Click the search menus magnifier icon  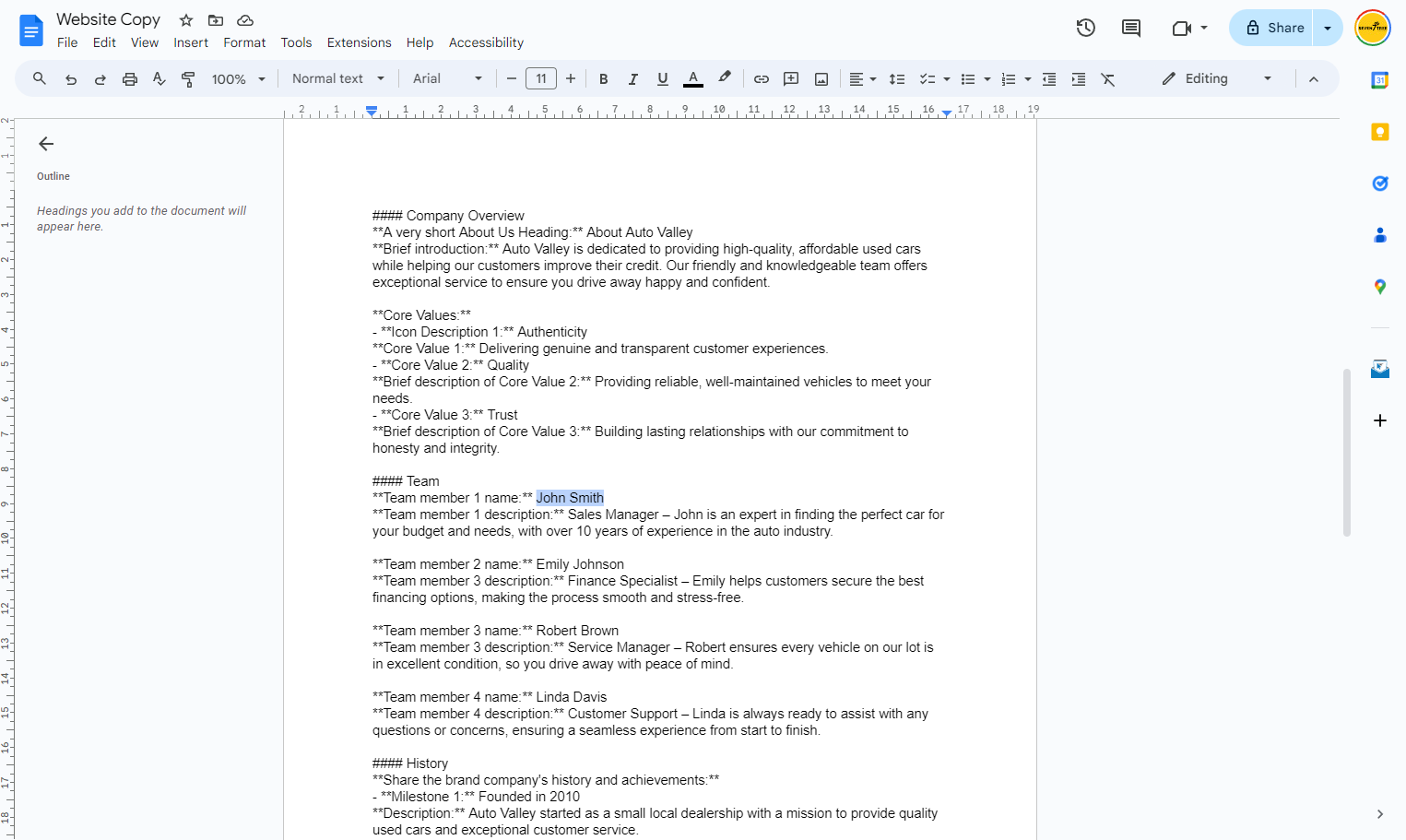tap(40, 79)
